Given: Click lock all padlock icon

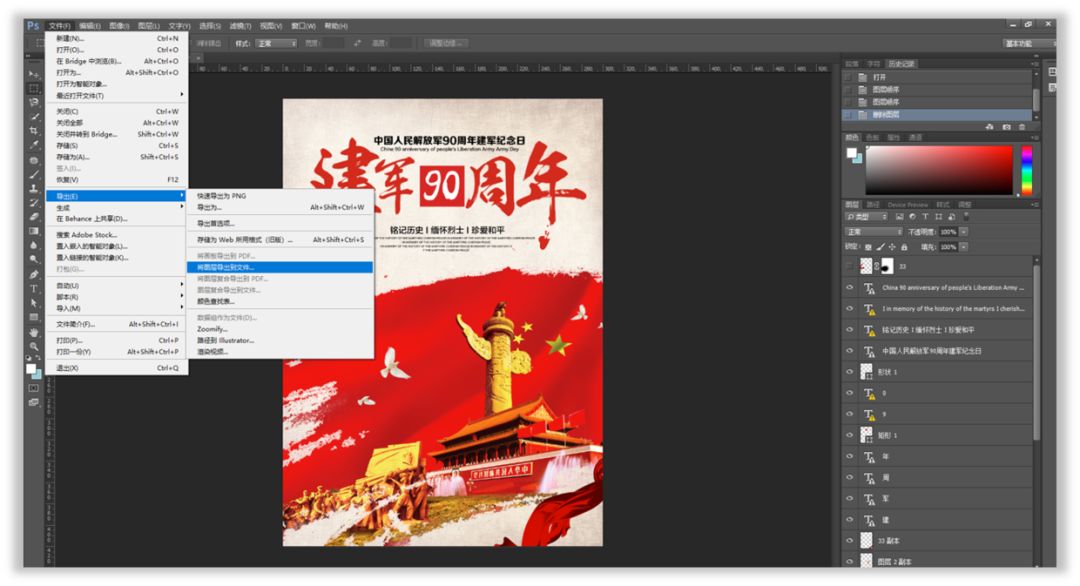Looking at the screenshot, I should click(x=904, y=247).
